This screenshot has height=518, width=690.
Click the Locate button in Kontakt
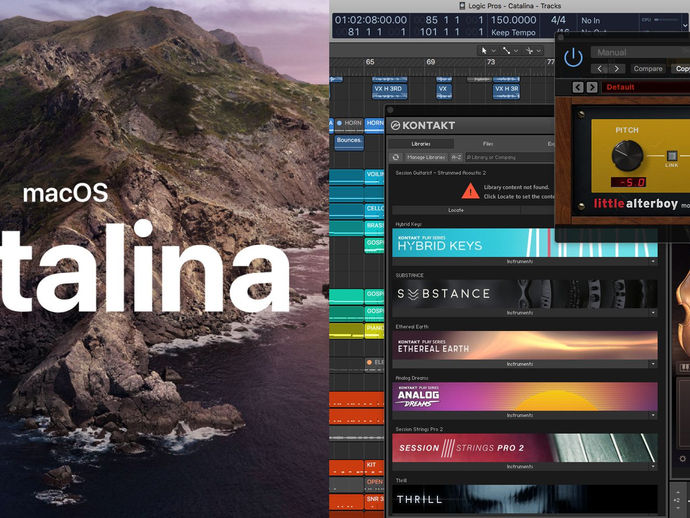[x=456, y=210]
